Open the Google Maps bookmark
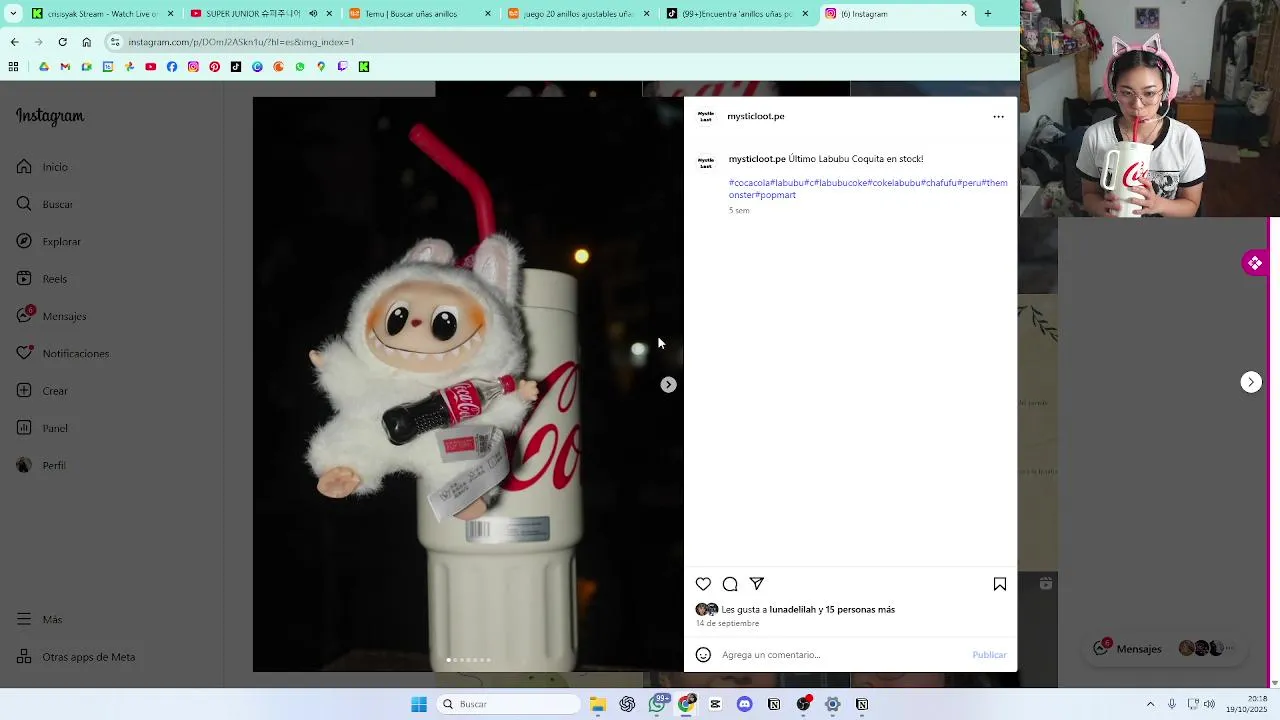 pyautogui.click(x=321, y=67)
